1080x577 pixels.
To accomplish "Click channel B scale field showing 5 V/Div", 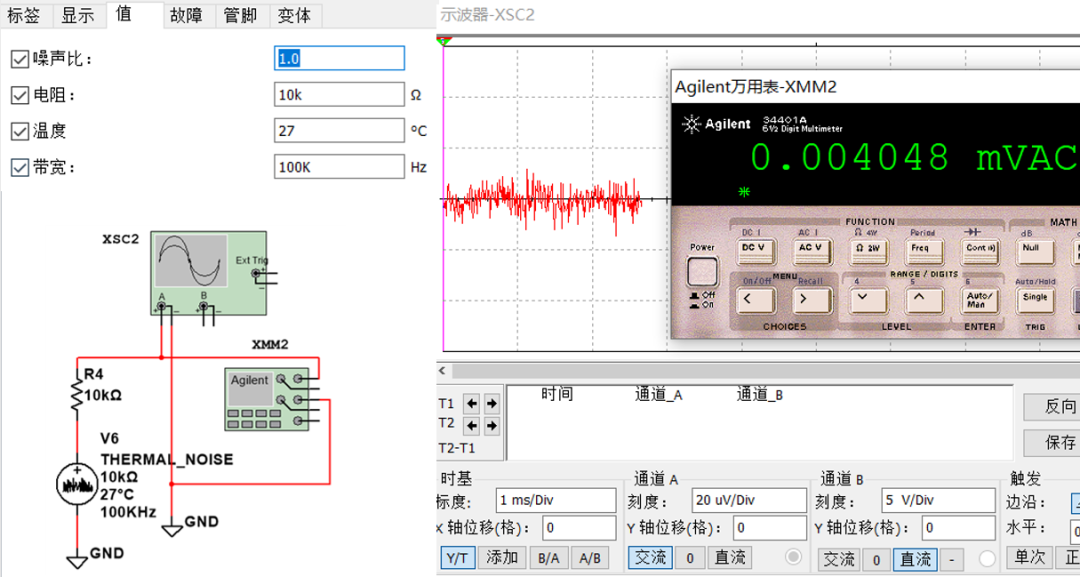I will tap(938, 501).
